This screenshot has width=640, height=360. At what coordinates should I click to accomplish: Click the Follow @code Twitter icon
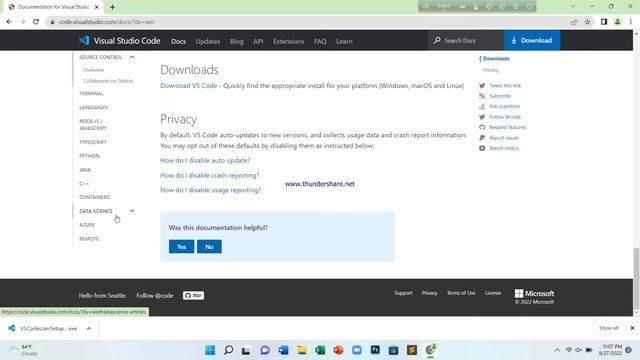(x=482, y=117)
